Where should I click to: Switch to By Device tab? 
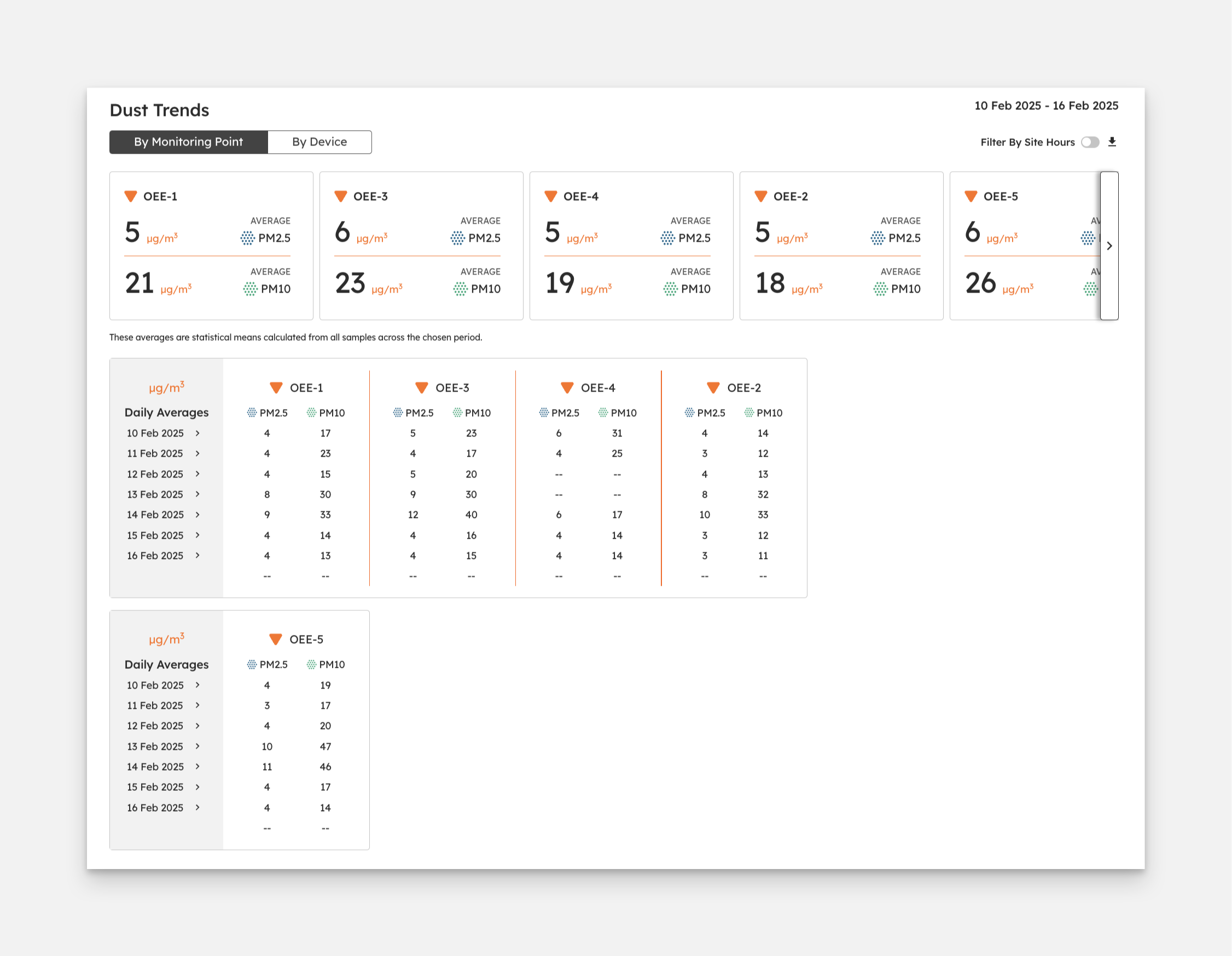[x=319, y=142]
